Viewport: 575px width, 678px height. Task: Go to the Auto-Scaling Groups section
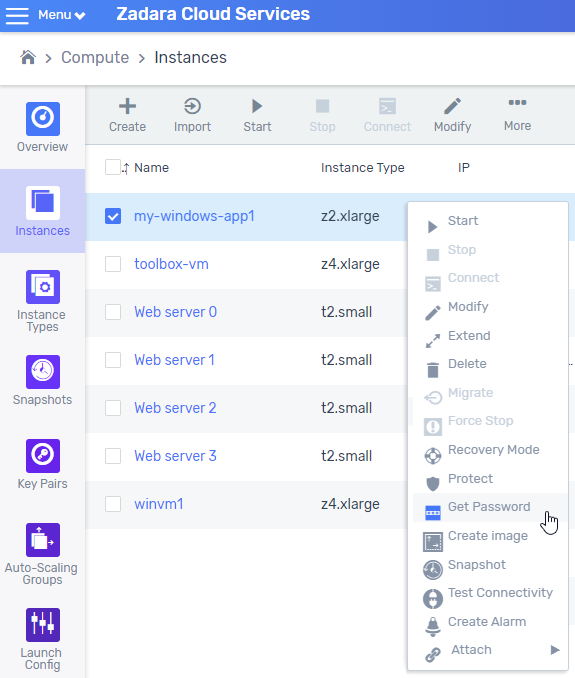pyautogui.click(x=42, y=554)
